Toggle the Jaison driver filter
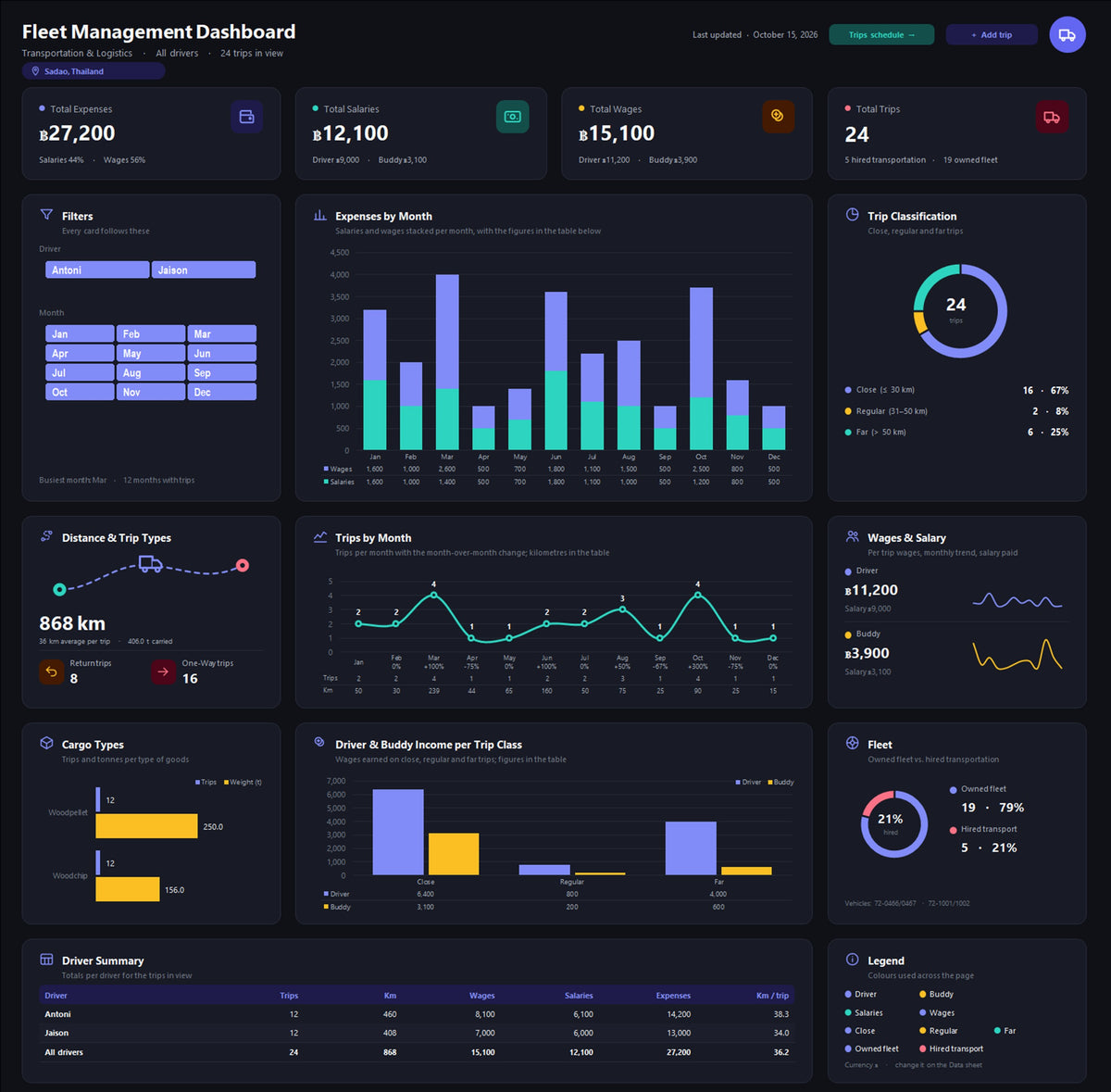This screenshot has height=1092, width=1111. [x=204, y=270]
